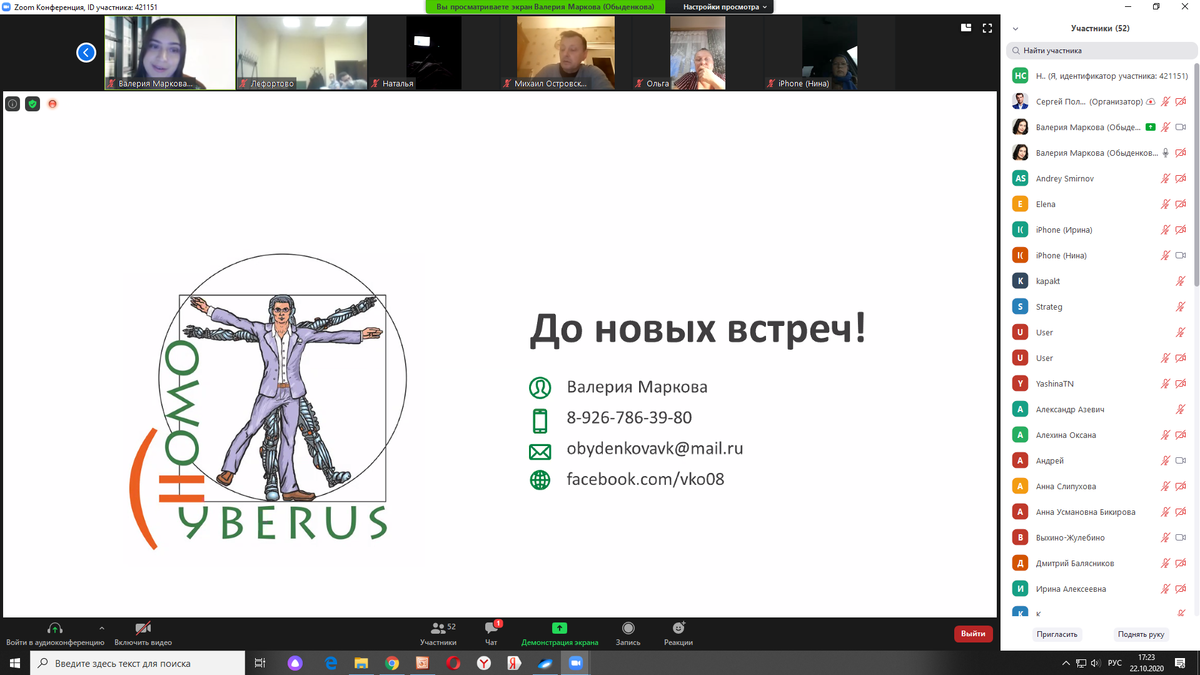Click muted microphone icon for Andrey Smirnov
Viewport: 1200px width, 675px height.
coord(1165,178)
